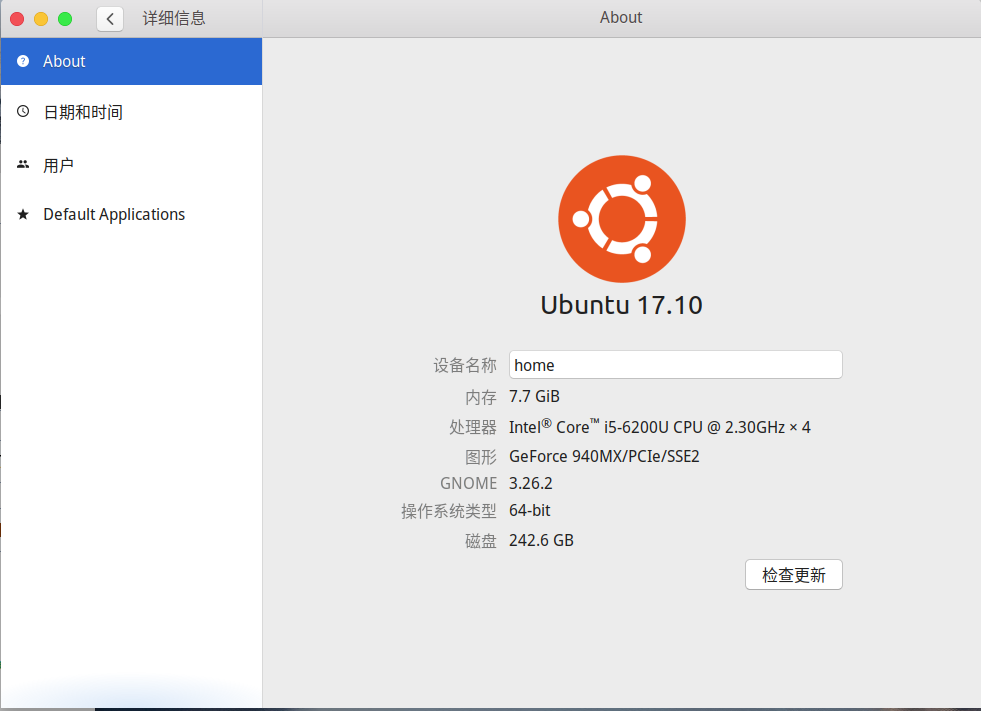The height and width of the screenshot is (711, 981).
Task: Click the 图形 label
Action: [480, 457]
